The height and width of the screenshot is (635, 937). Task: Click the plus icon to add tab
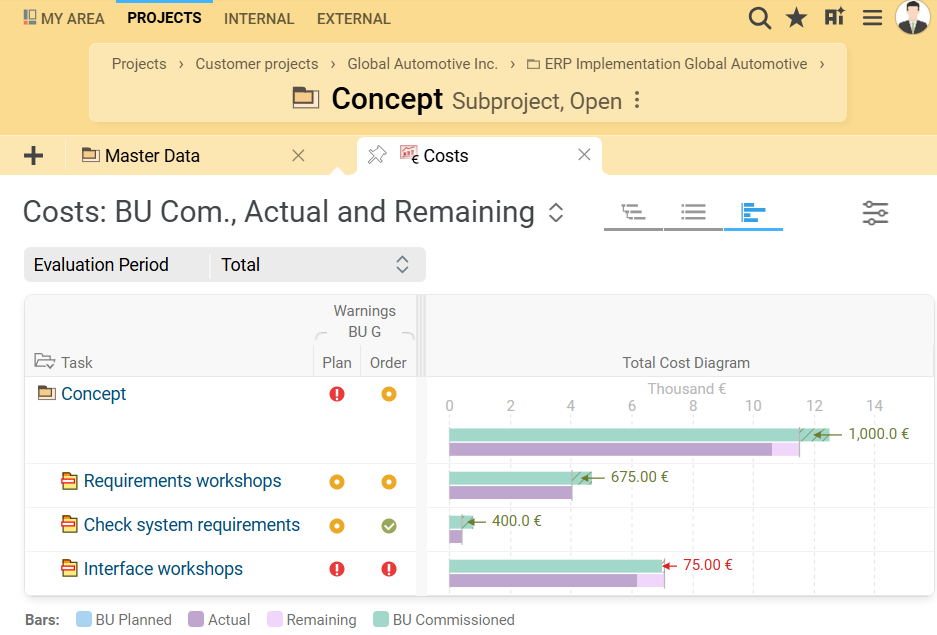point(34,155)
